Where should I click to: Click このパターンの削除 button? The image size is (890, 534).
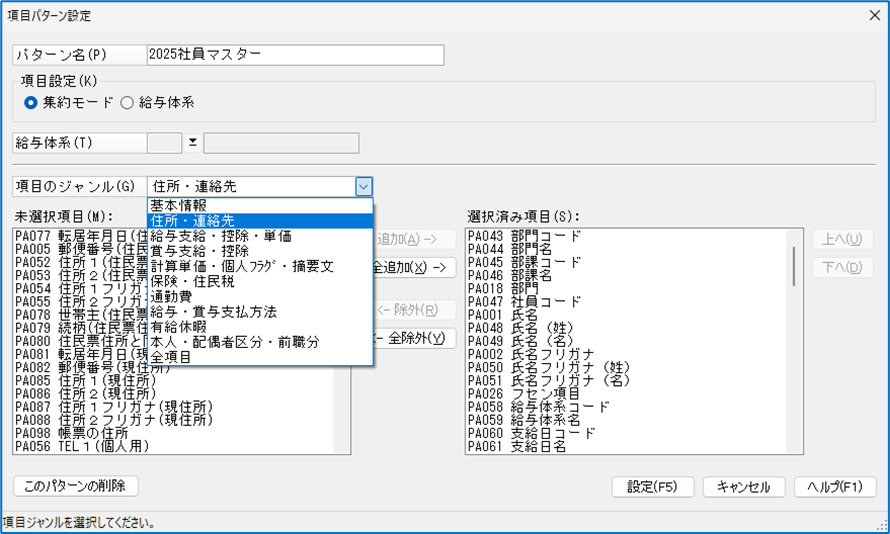[75, 486]
